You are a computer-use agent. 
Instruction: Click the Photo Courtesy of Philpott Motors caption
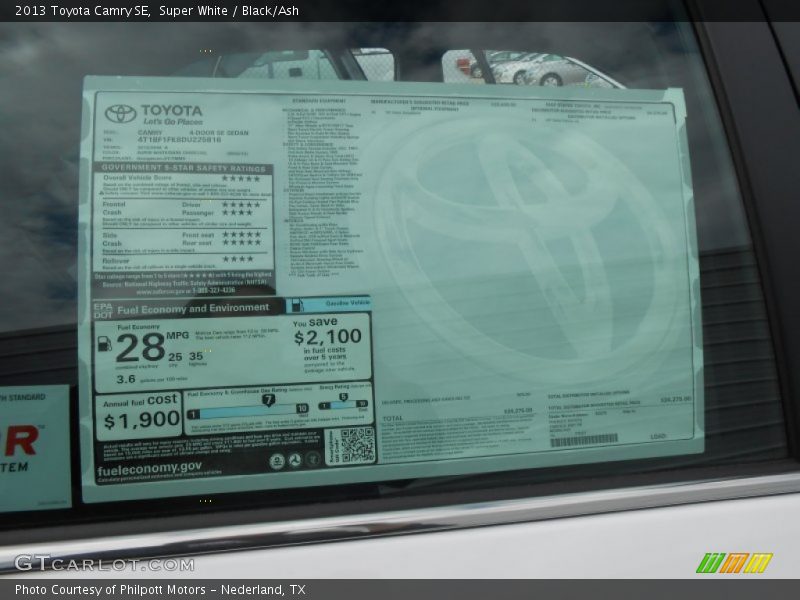coord(160,590)
